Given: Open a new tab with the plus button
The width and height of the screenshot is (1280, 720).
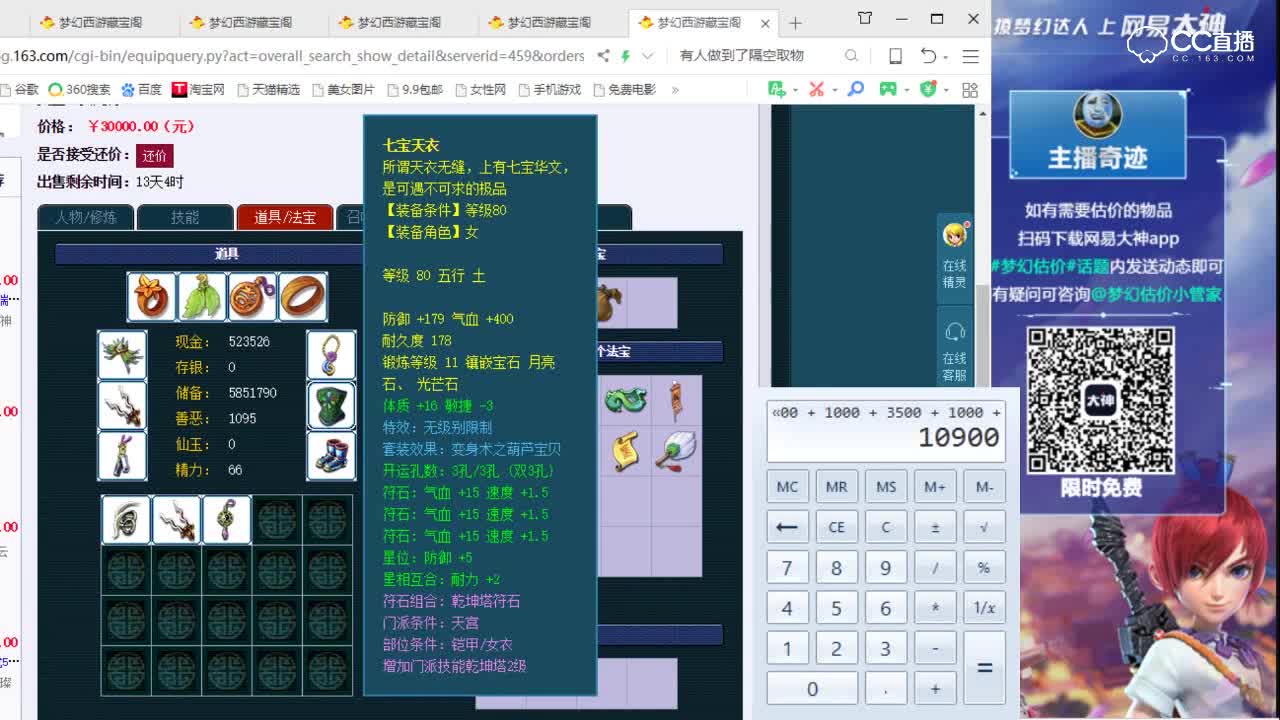Looking at the screenshot, I should [795, 22].
